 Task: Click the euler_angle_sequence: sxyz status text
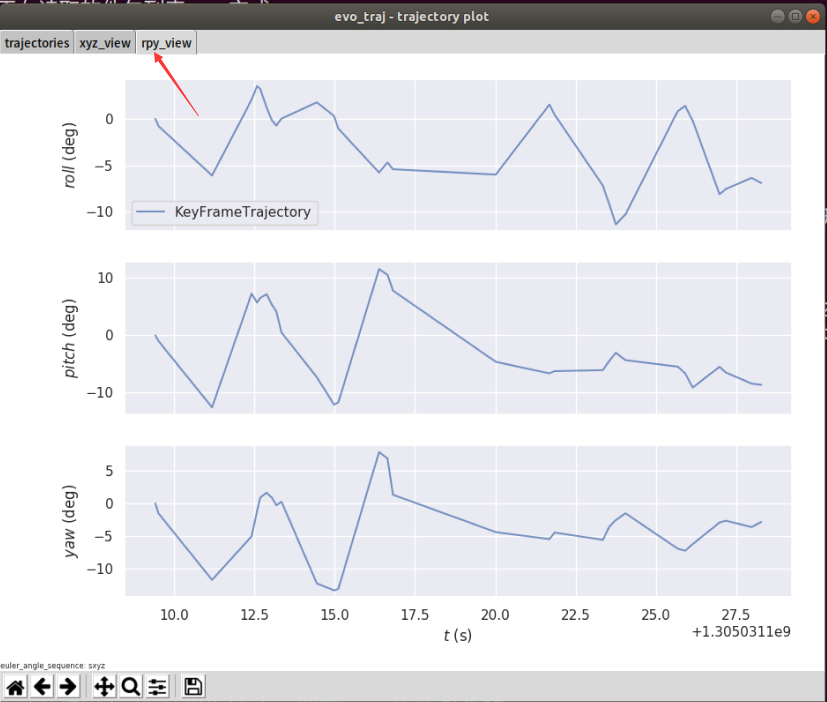53,666
